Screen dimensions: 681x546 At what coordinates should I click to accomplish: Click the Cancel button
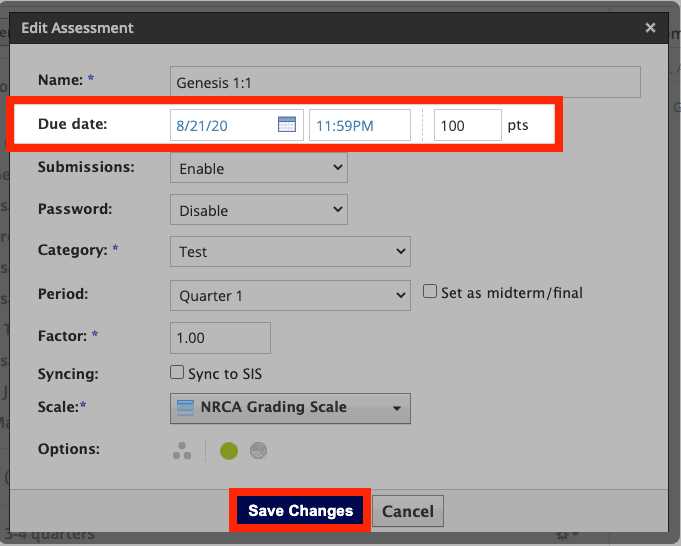click(x=408, y=511)
